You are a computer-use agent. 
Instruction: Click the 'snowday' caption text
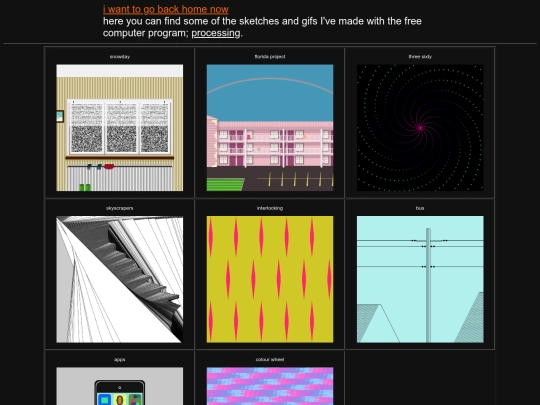[x=120, y=56]
